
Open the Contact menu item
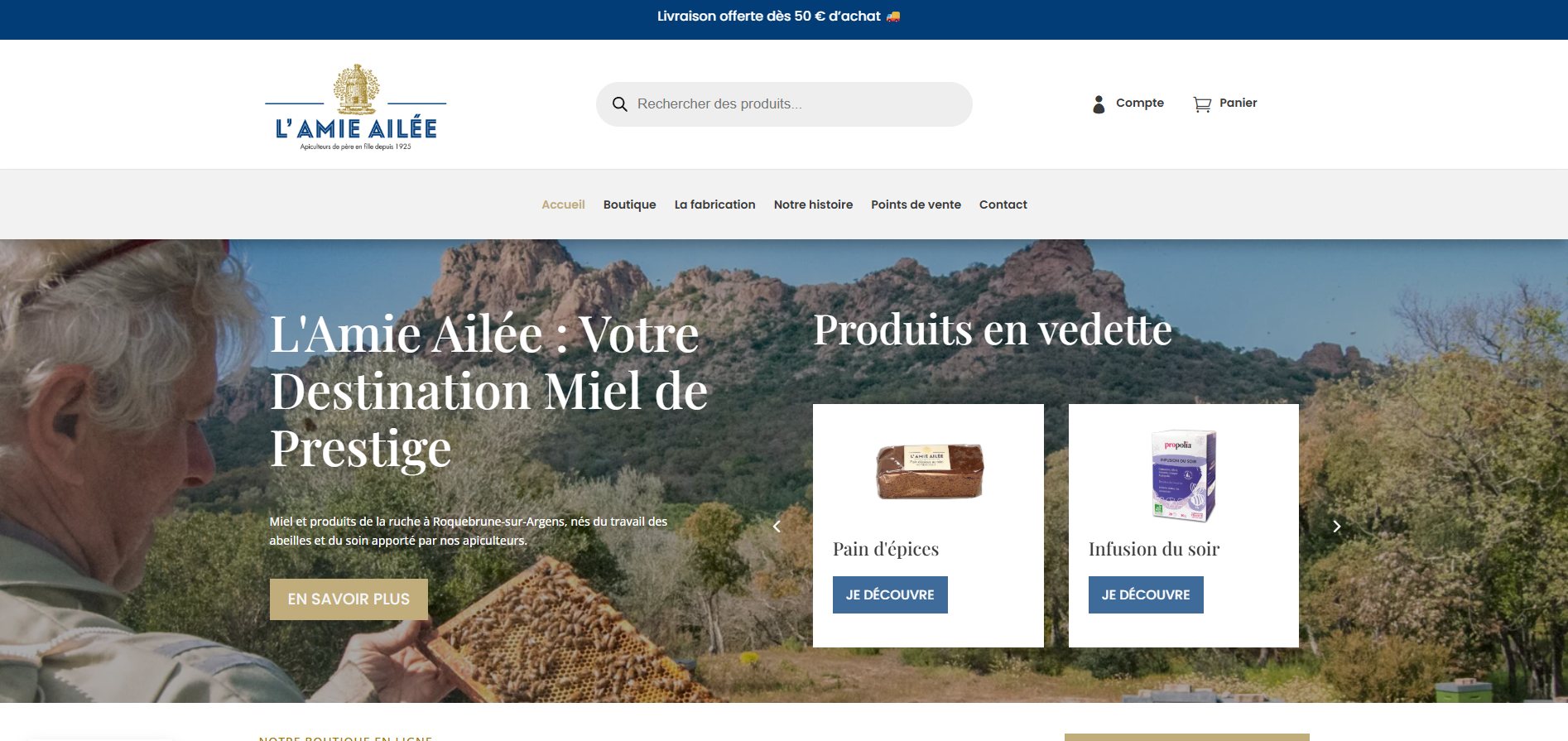[x=1003, y=204]
